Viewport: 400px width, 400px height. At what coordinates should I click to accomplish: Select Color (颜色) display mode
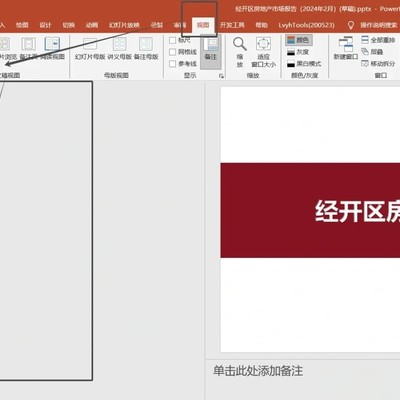point(299,40)
